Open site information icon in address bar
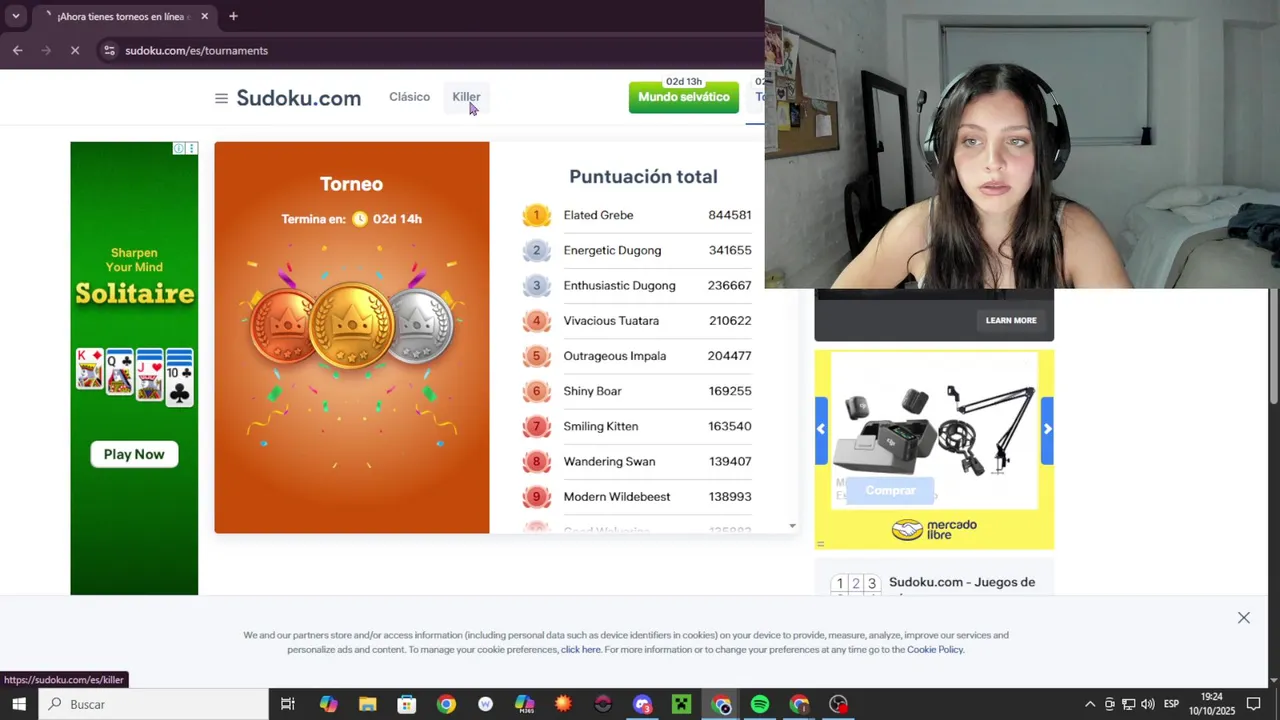The width and height of the screenshot is (1280, 720). click(x=109, y=50)
